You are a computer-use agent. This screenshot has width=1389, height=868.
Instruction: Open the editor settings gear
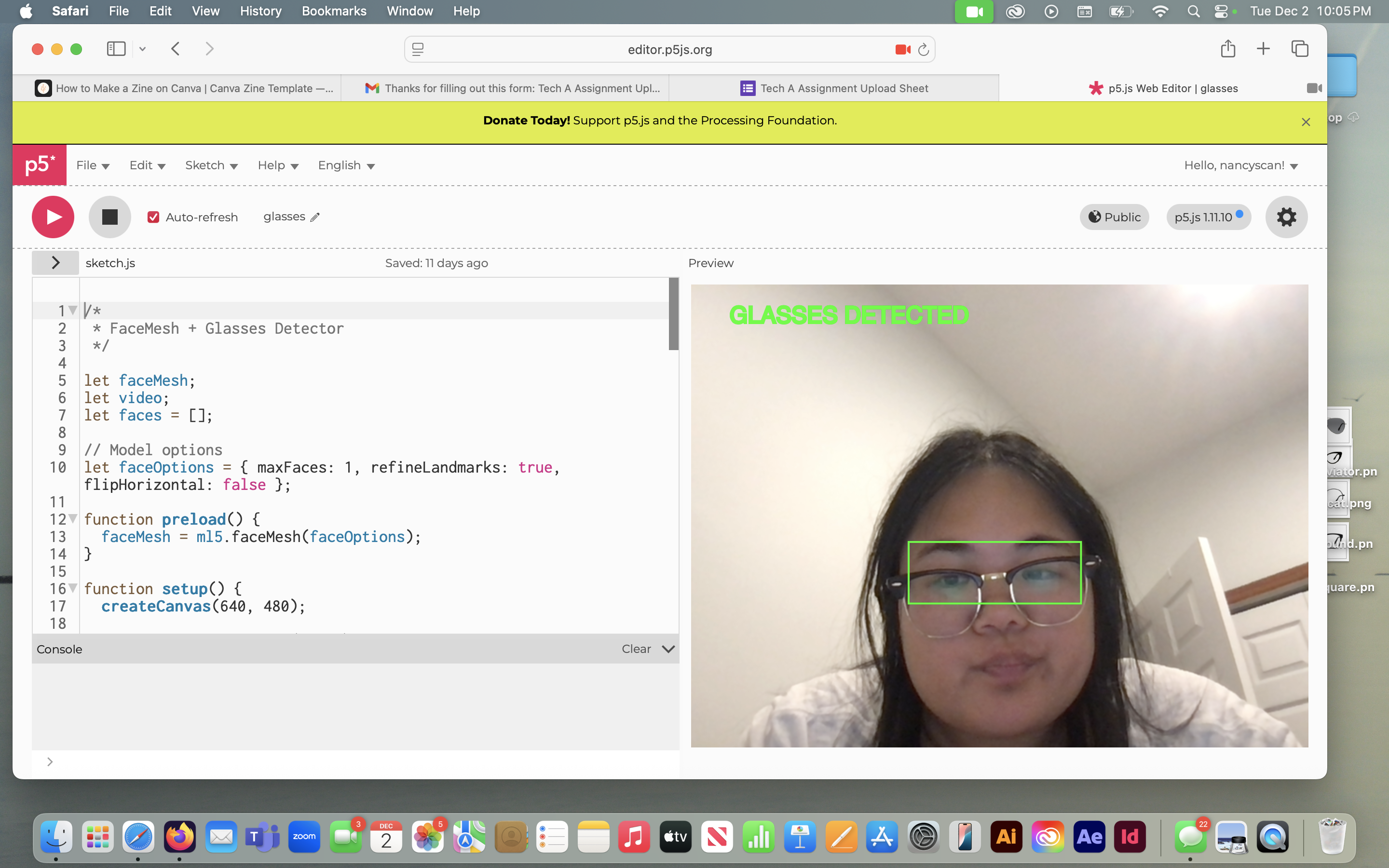pyautogui.click(x=1286, y=217)
